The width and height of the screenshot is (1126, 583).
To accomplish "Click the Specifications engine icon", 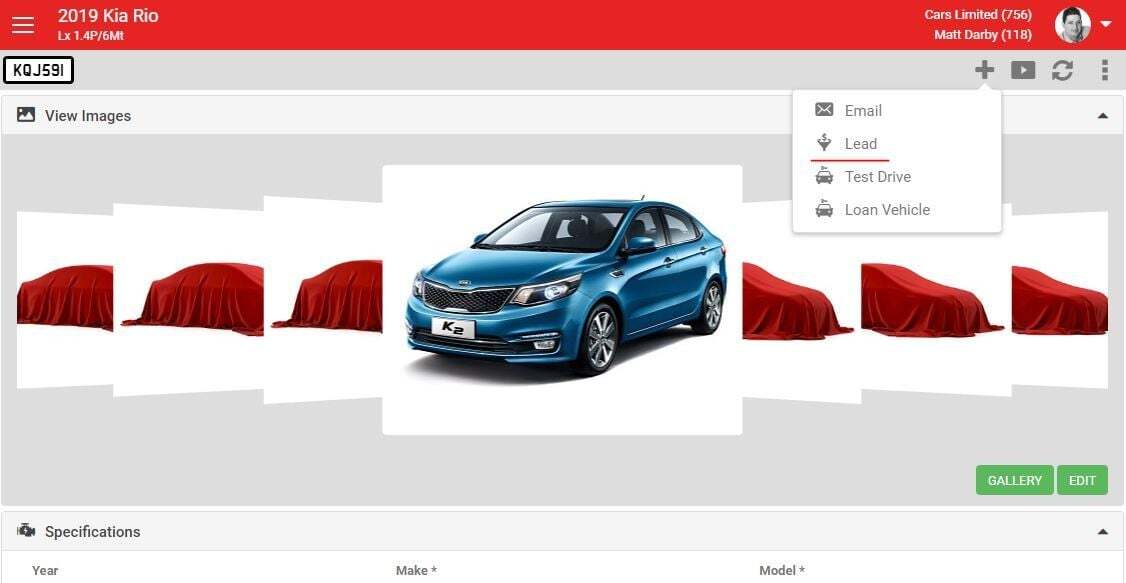I will pyautogui.click(x=26, y=531).
